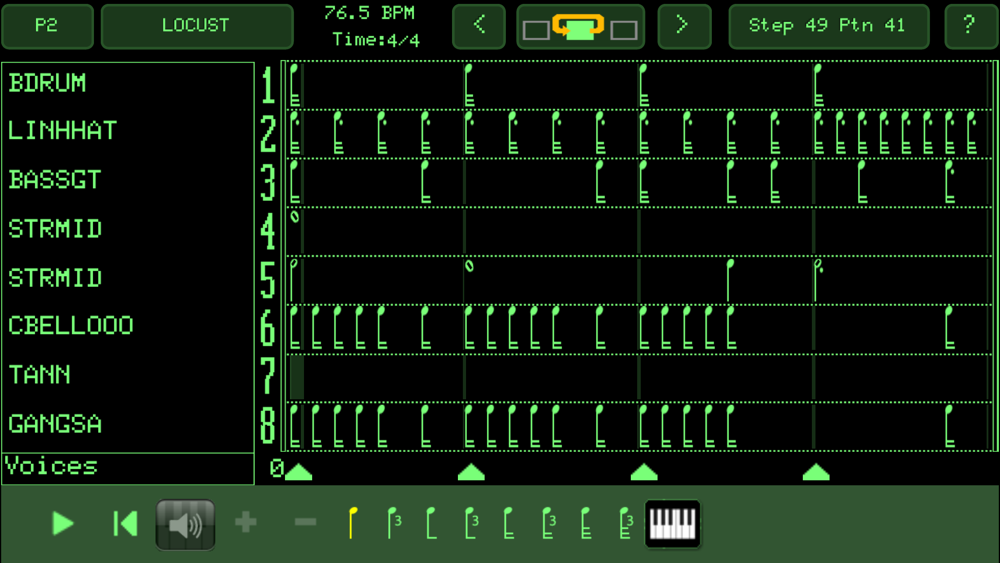Viewport: 1000px width, 563px height.
Task: Click BDRUM note on third beat
Action: click(643, 85)
